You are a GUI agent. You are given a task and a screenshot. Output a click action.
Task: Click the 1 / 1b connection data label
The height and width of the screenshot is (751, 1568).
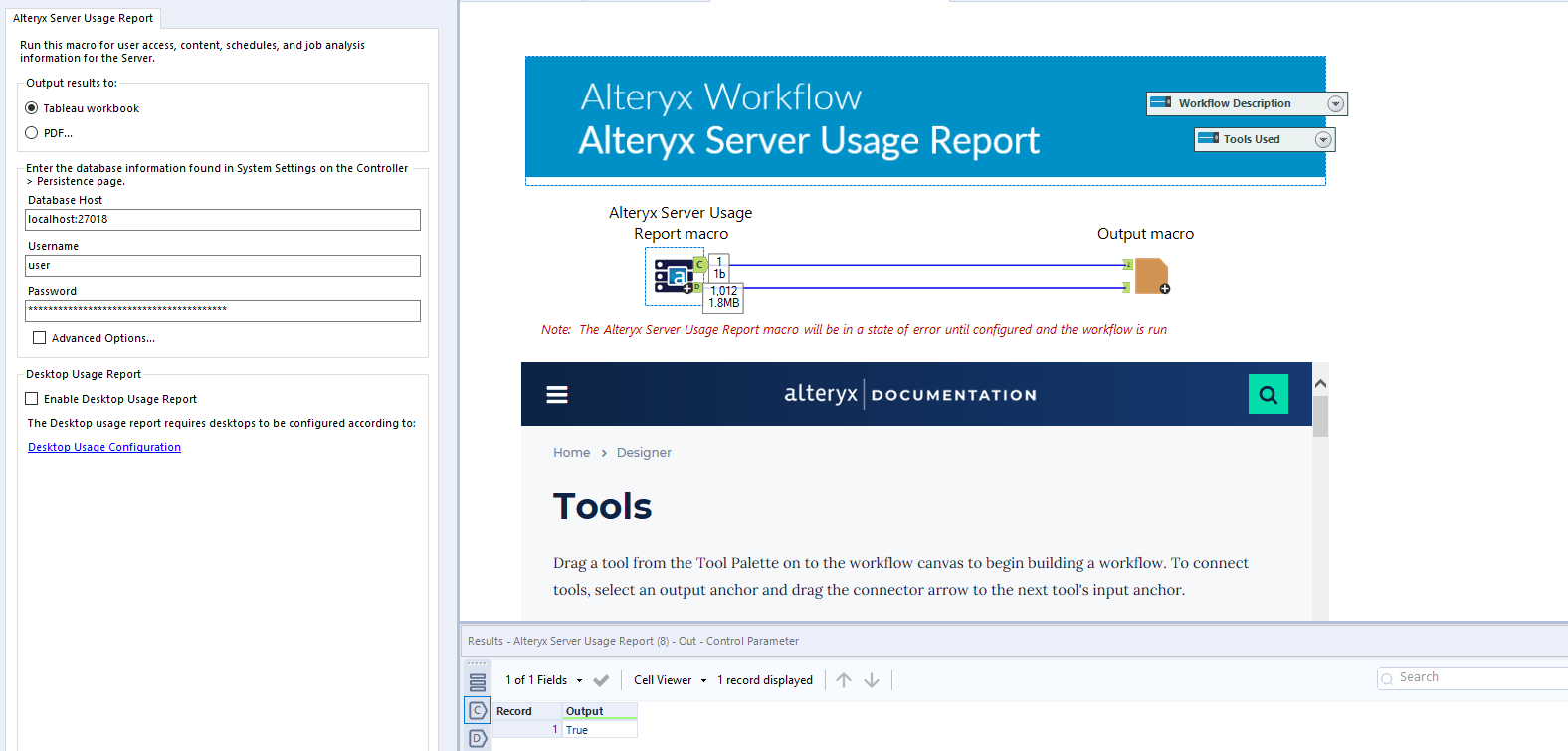pos(719,268)
